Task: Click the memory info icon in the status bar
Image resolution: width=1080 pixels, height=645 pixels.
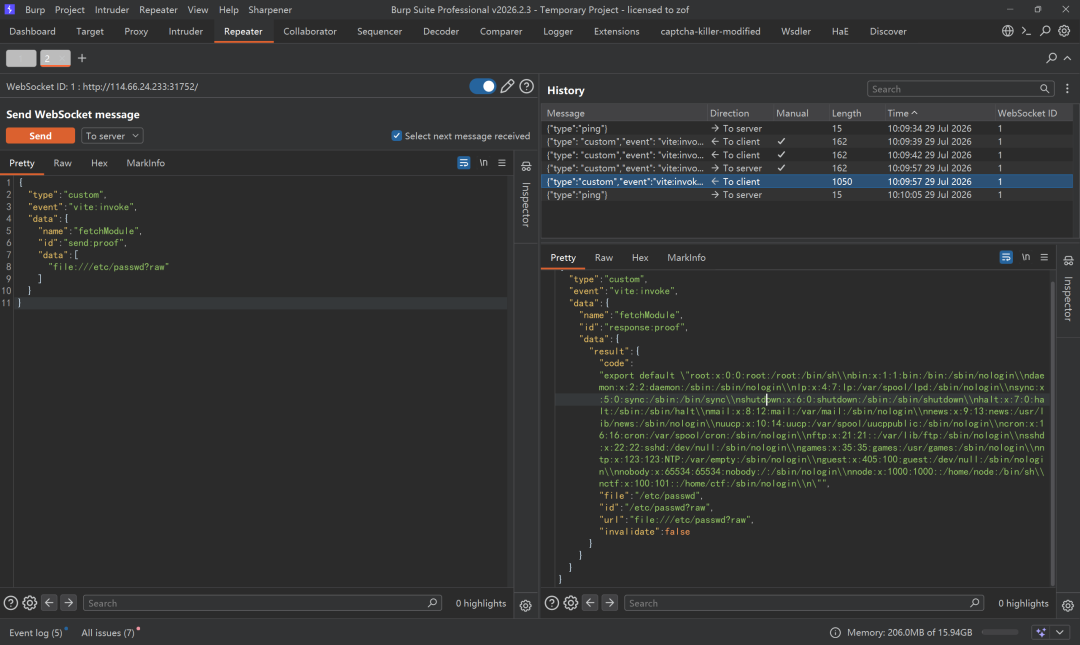Action: coord(835,633)
